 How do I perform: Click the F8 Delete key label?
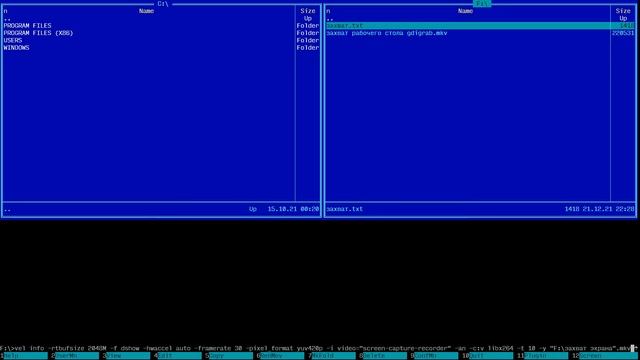[x=384, y=356]
